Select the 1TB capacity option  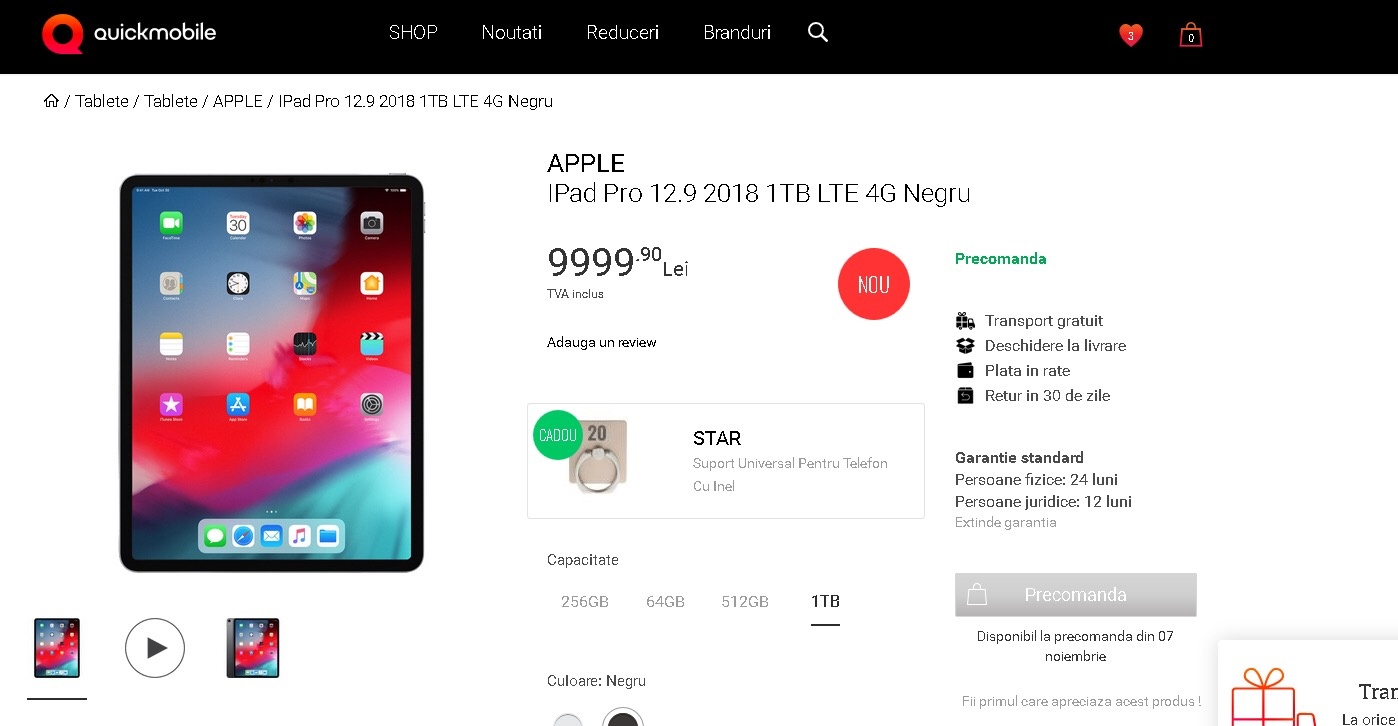[825, 601]
